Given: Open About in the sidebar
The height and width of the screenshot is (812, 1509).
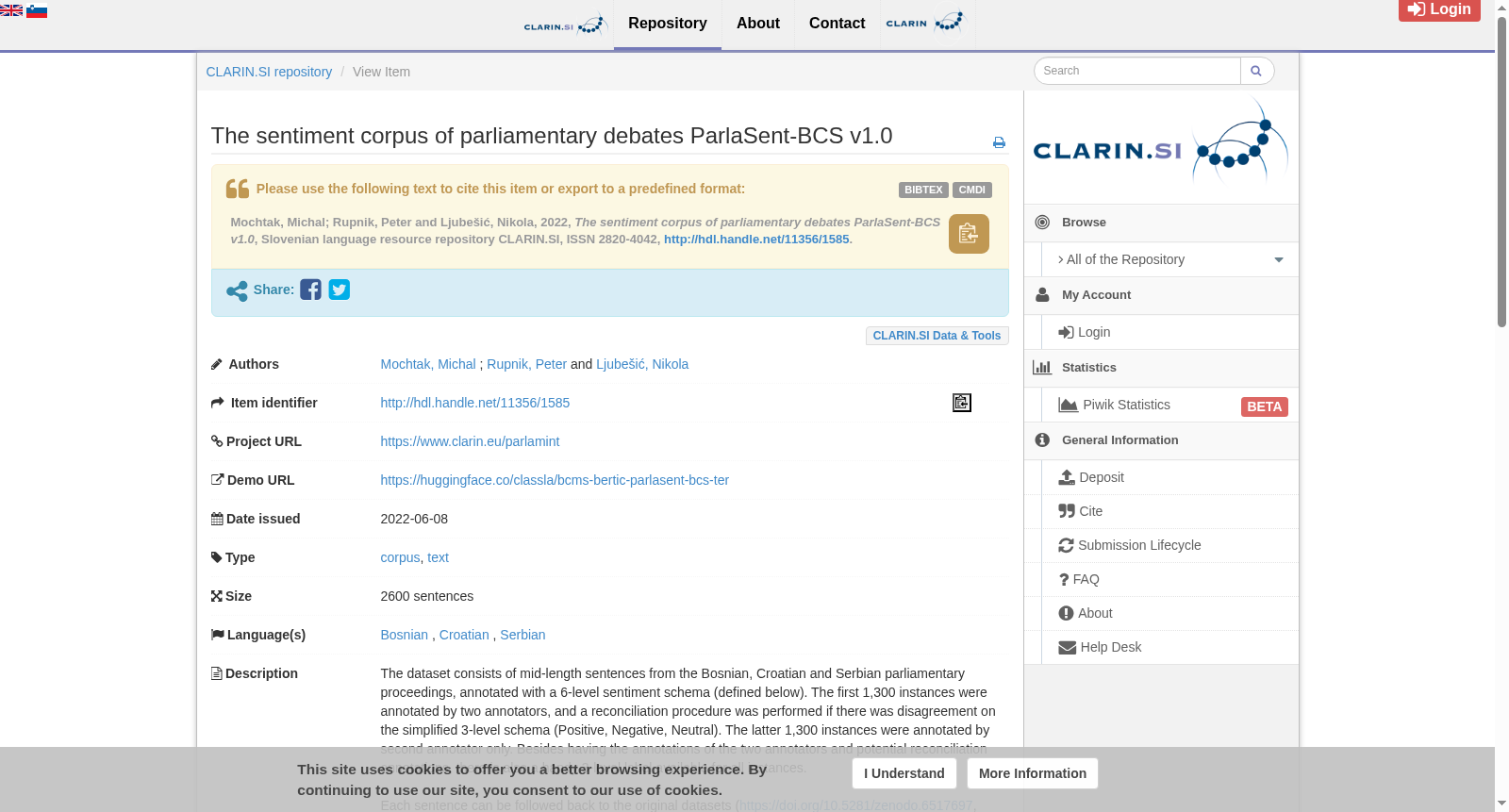Looking at the screenshot, I should 1170,613.
